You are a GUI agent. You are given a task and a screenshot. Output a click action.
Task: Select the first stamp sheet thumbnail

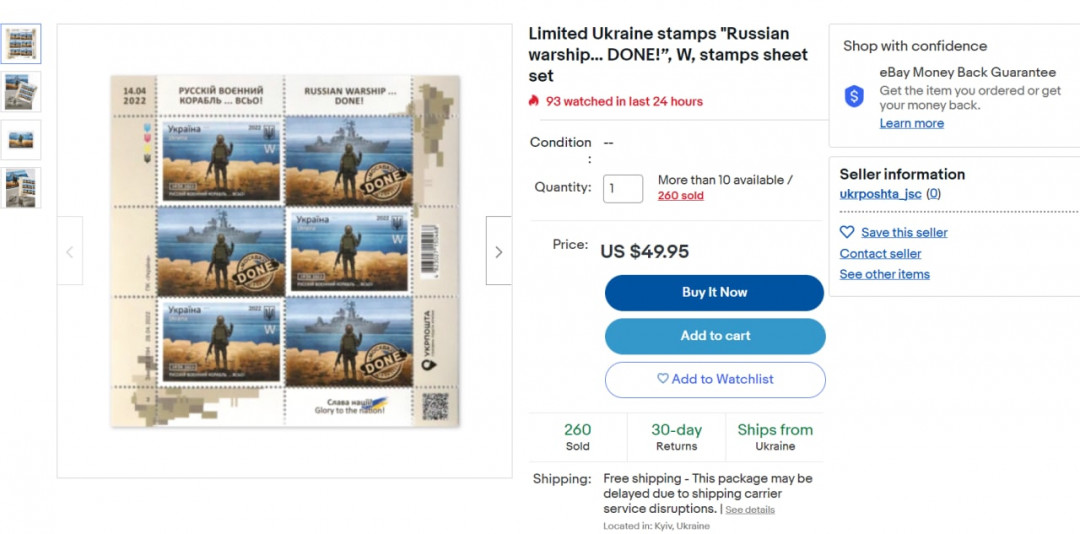pyautogui.click(x=21, y=43)
